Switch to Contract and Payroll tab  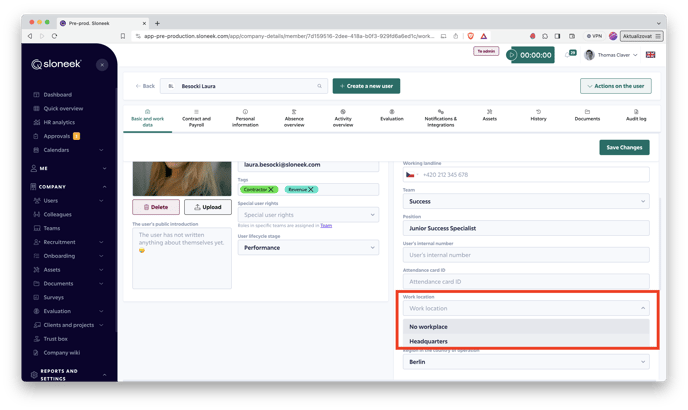[x=196, y=119]
